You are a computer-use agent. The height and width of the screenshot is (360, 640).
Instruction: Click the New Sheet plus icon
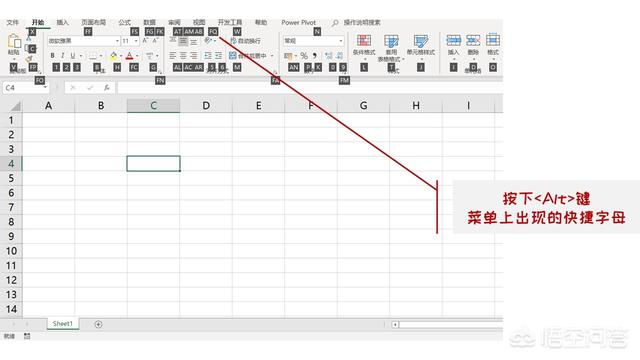[x=98, y=324]
